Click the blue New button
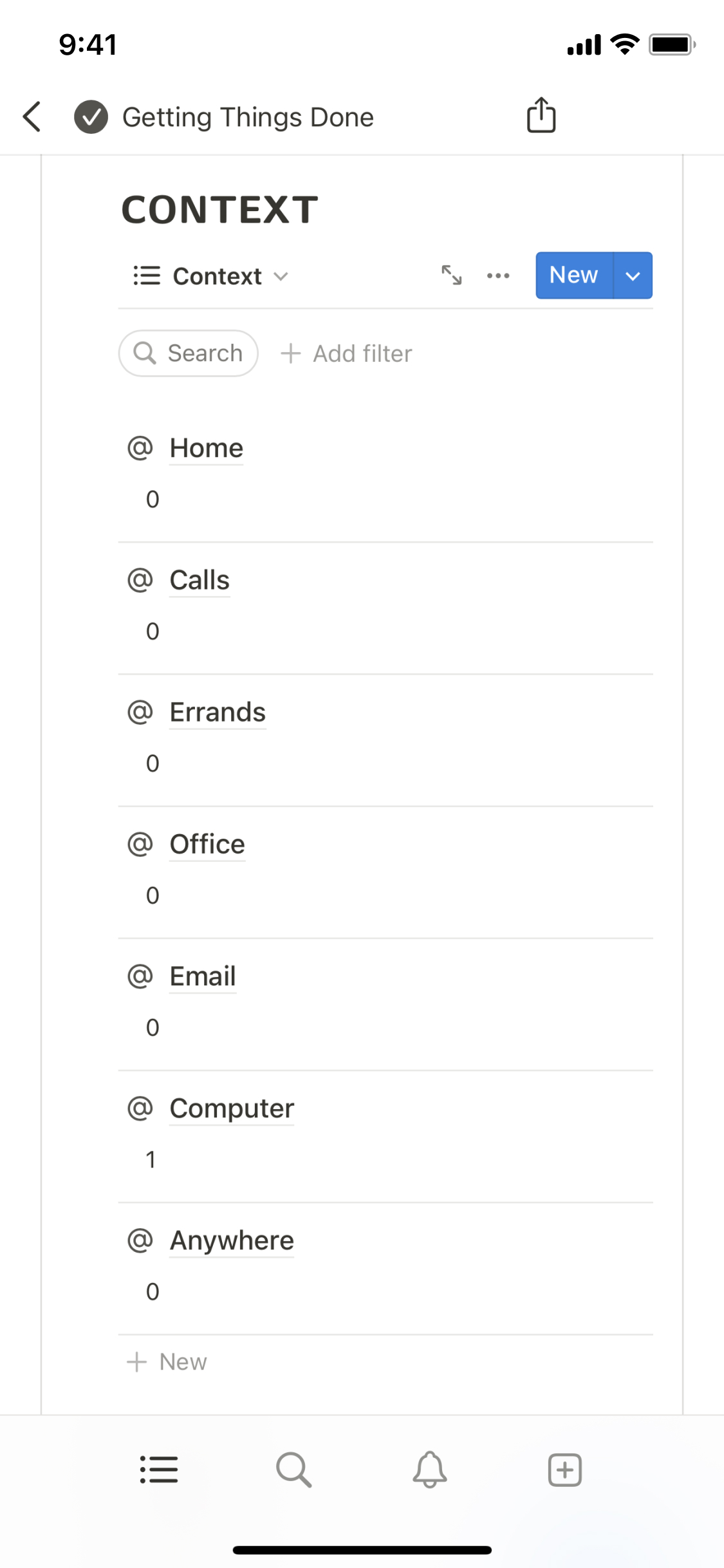Viewport: 724px width, 1568px height. pos(573,275)
